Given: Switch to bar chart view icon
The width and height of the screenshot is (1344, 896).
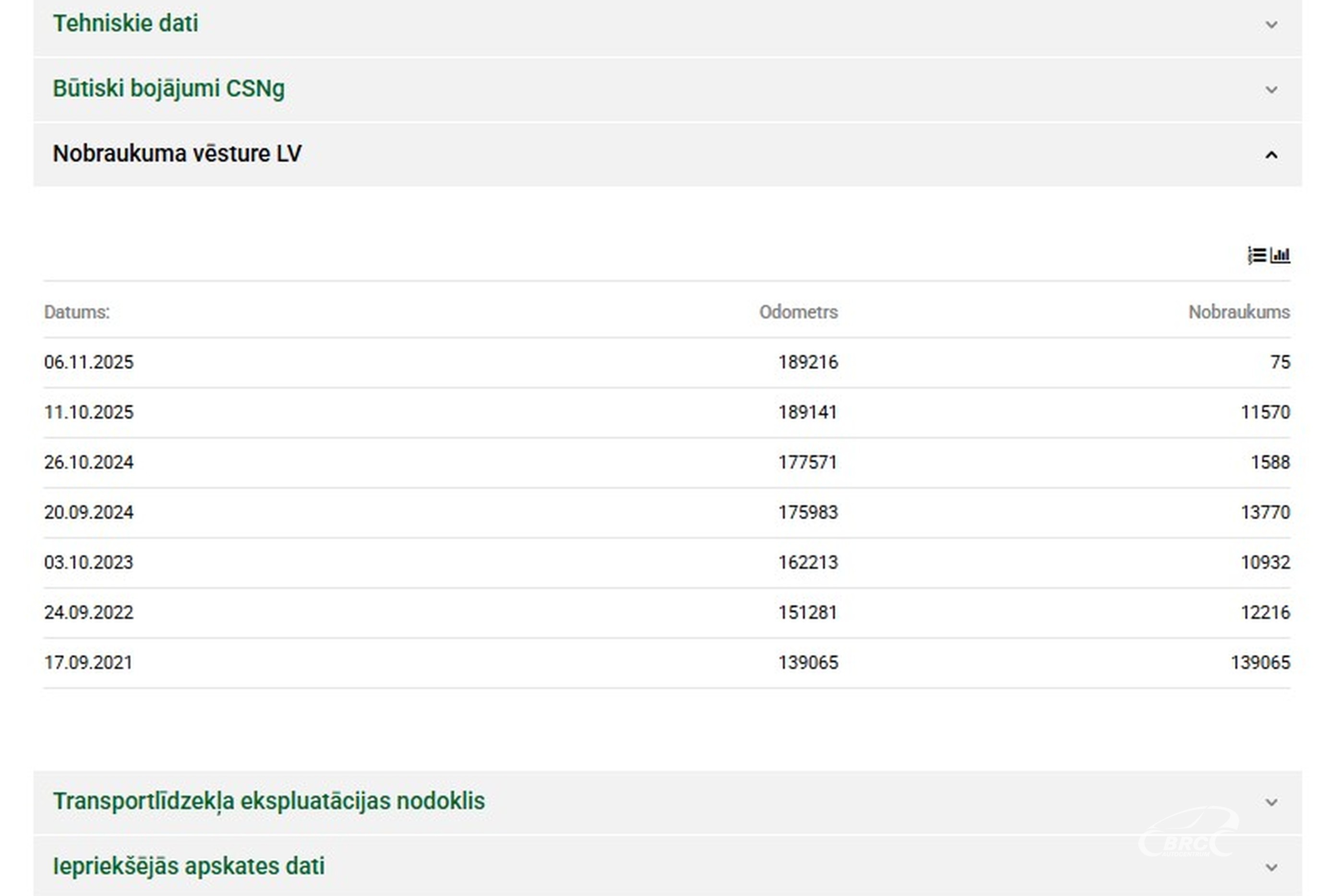Looking at the screenshot, I should coord(1280,255).
